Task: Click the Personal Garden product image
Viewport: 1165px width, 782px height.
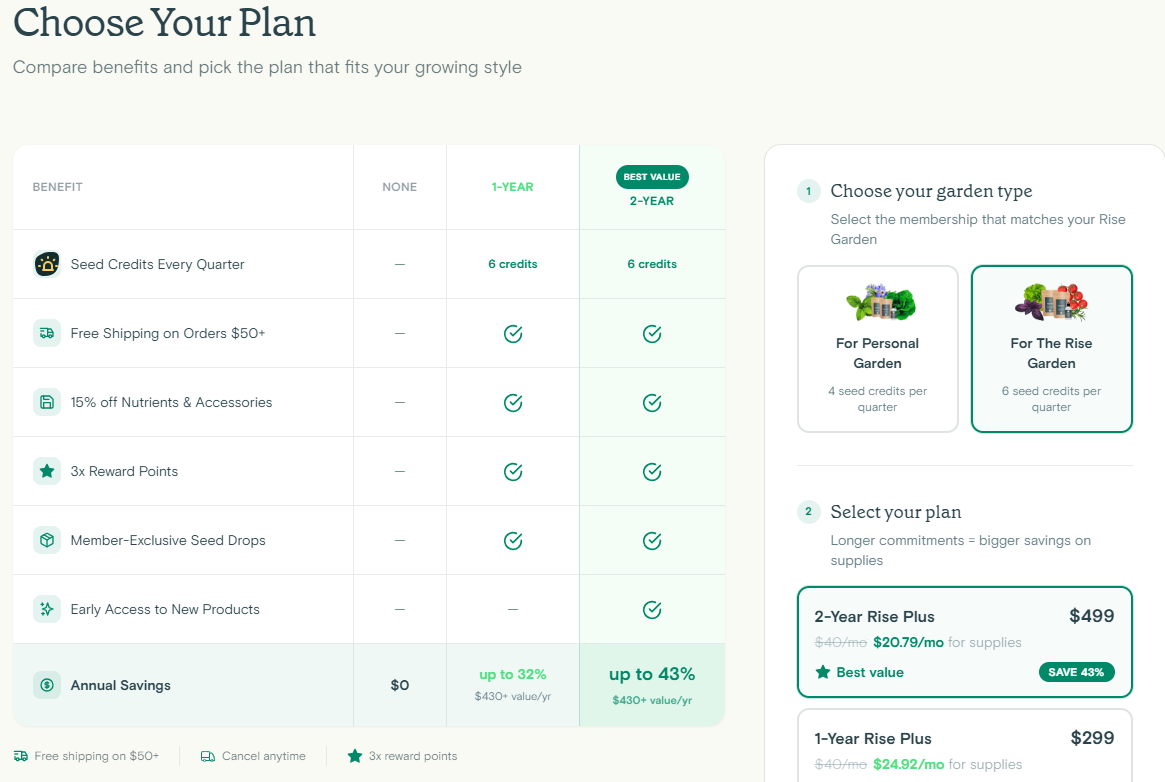Action: click(x=880, y=303)
